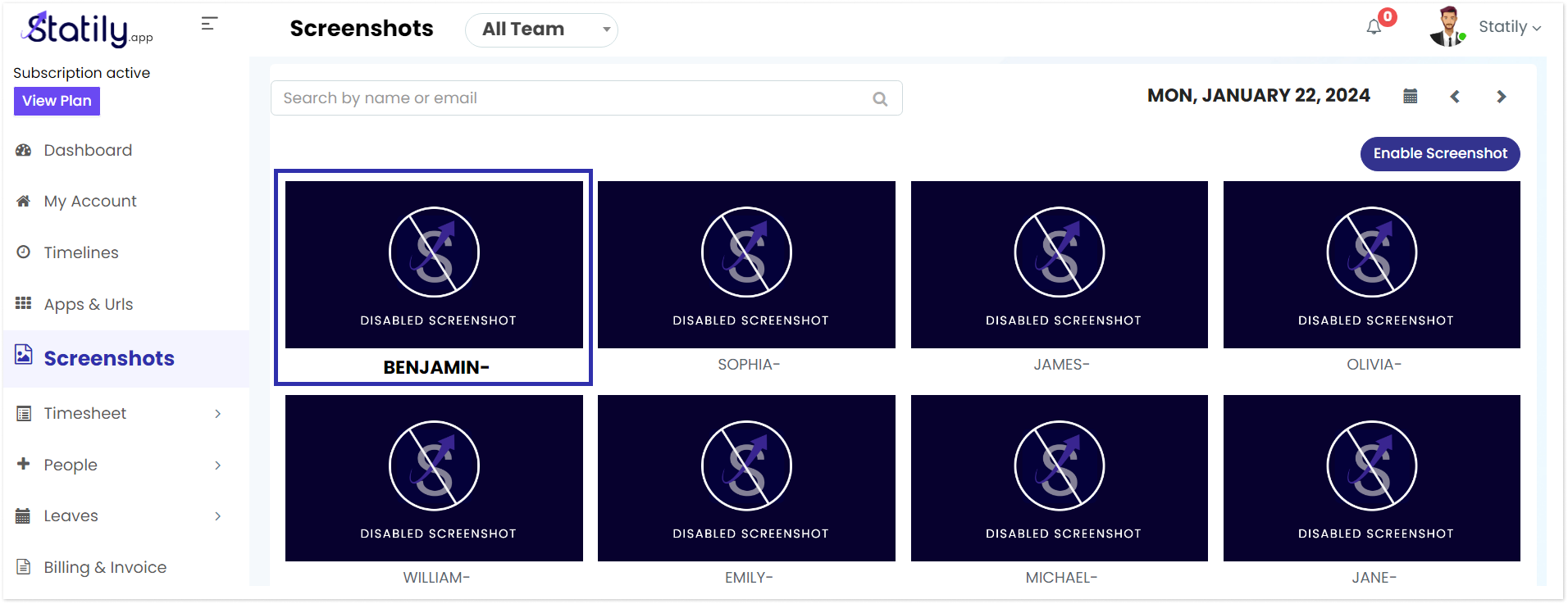The width and height of the screenshot is (1568, 604).
Task: Open the calendar date picker icon
Action: pos(1411,96)
